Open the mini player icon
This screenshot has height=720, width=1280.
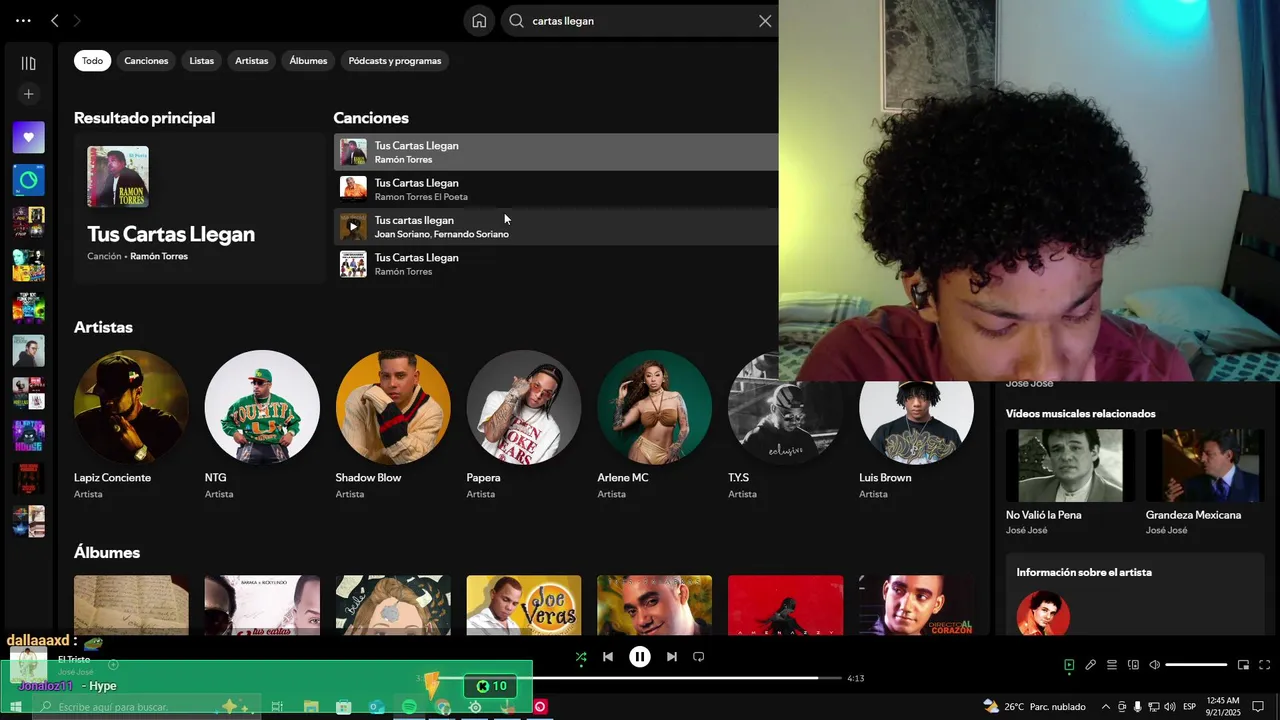point(1243,665)
